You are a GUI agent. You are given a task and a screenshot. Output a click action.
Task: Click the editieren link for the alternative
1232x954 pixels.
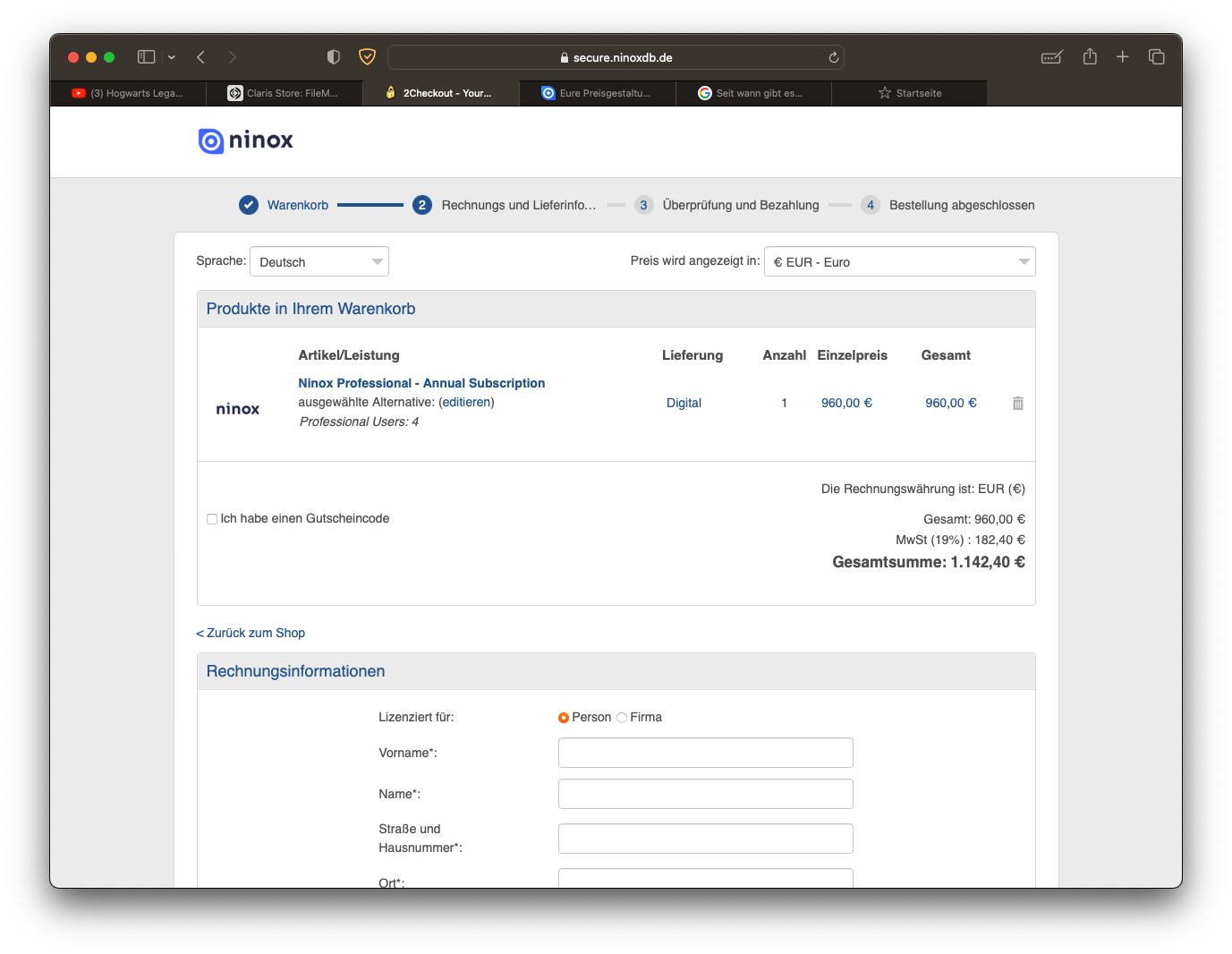[x=467, y=403]
